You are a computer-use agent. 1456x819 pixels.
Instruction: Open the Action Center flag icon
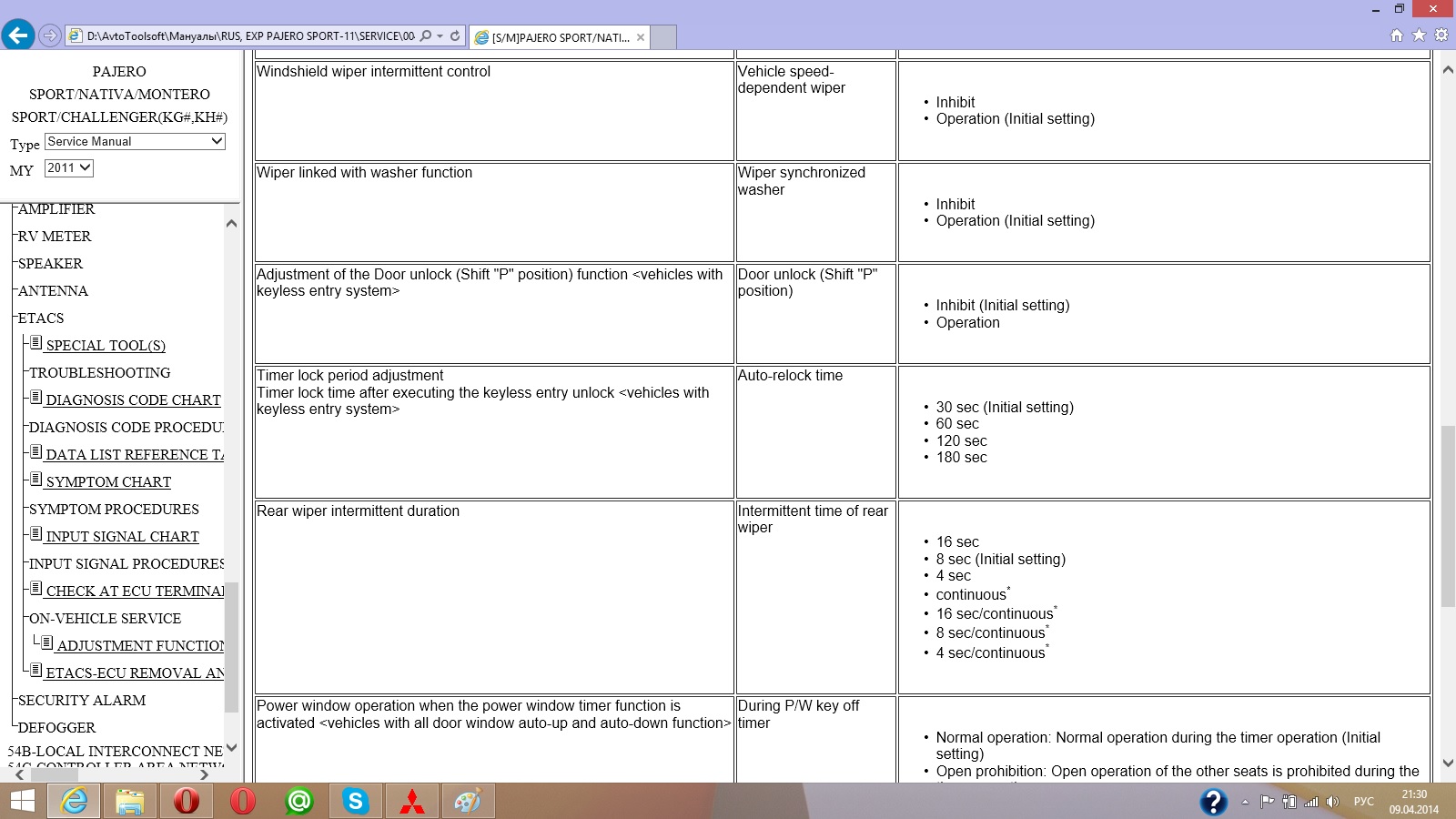point(1267,802)
